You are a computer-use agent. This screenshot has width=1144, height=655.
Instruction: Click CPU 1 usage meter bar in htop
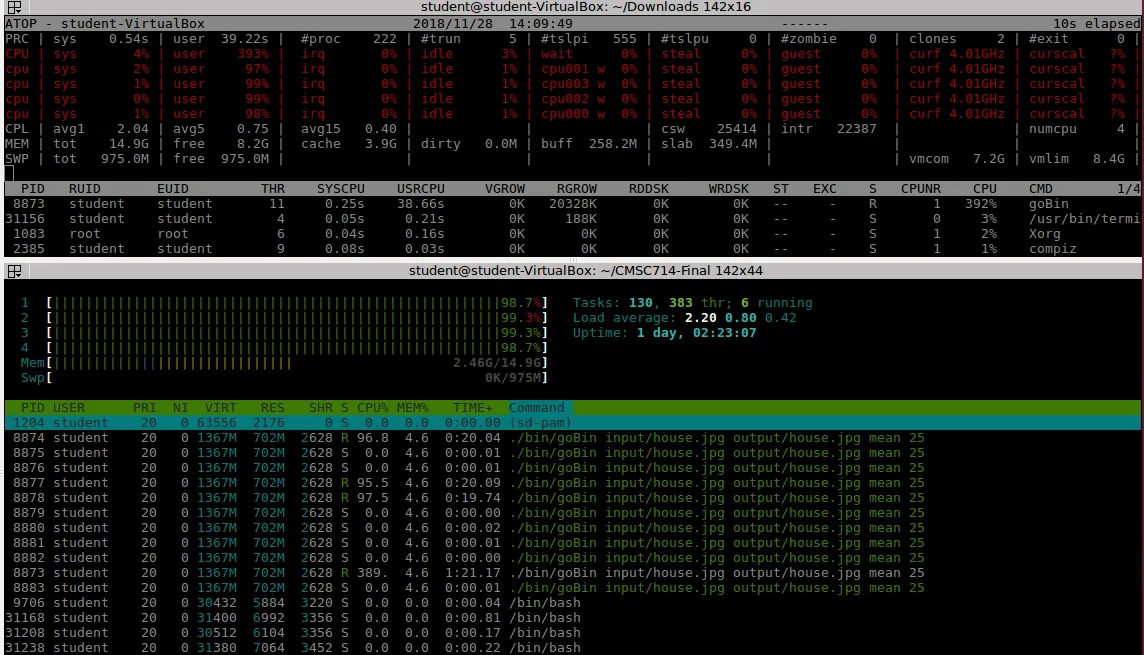tap(296, 303)
